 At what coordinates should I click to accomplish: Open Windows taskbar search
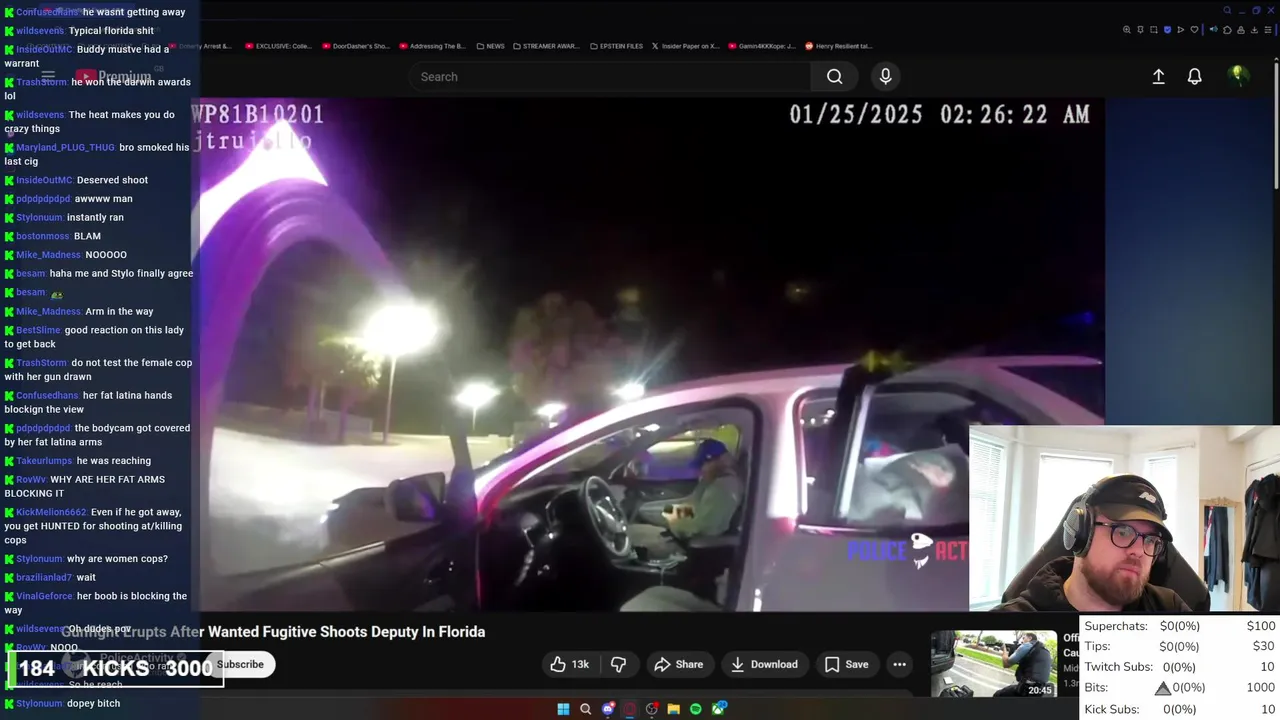coord(585,709)
